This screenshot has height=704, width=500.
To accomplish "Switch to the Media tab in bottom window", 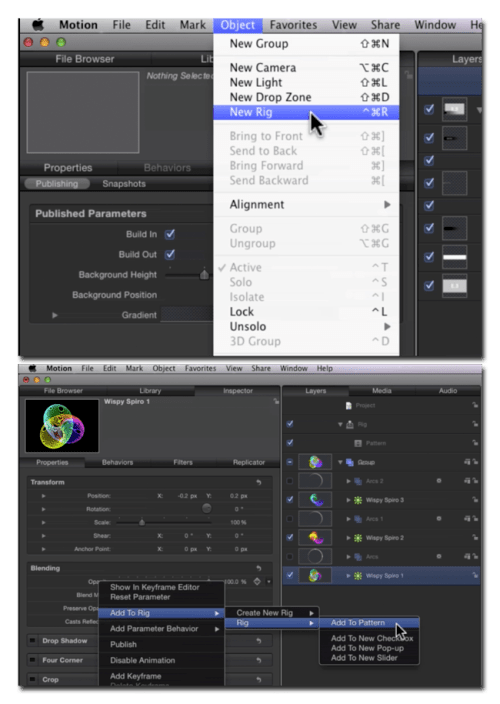I will pyautogui.click(x=382, y=391).
